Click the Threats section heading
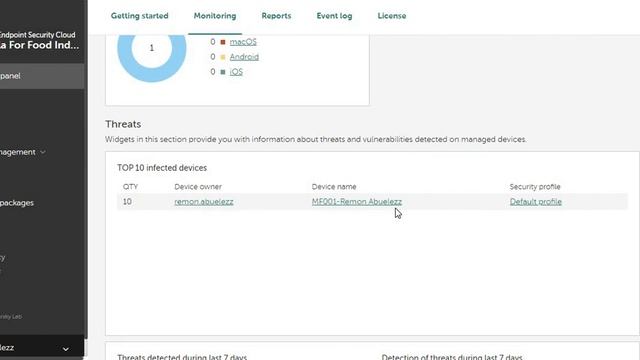 (123, 124)
